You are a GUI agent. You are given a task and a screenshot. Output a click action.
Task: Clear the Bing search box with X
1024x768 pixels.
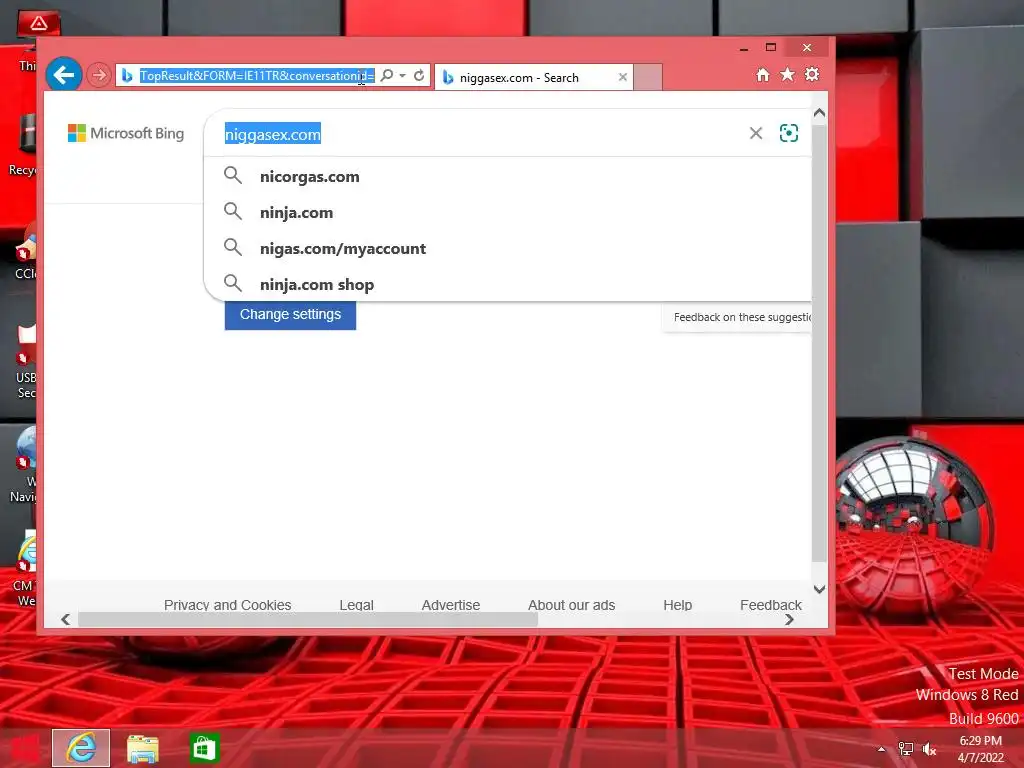[756, 133]
